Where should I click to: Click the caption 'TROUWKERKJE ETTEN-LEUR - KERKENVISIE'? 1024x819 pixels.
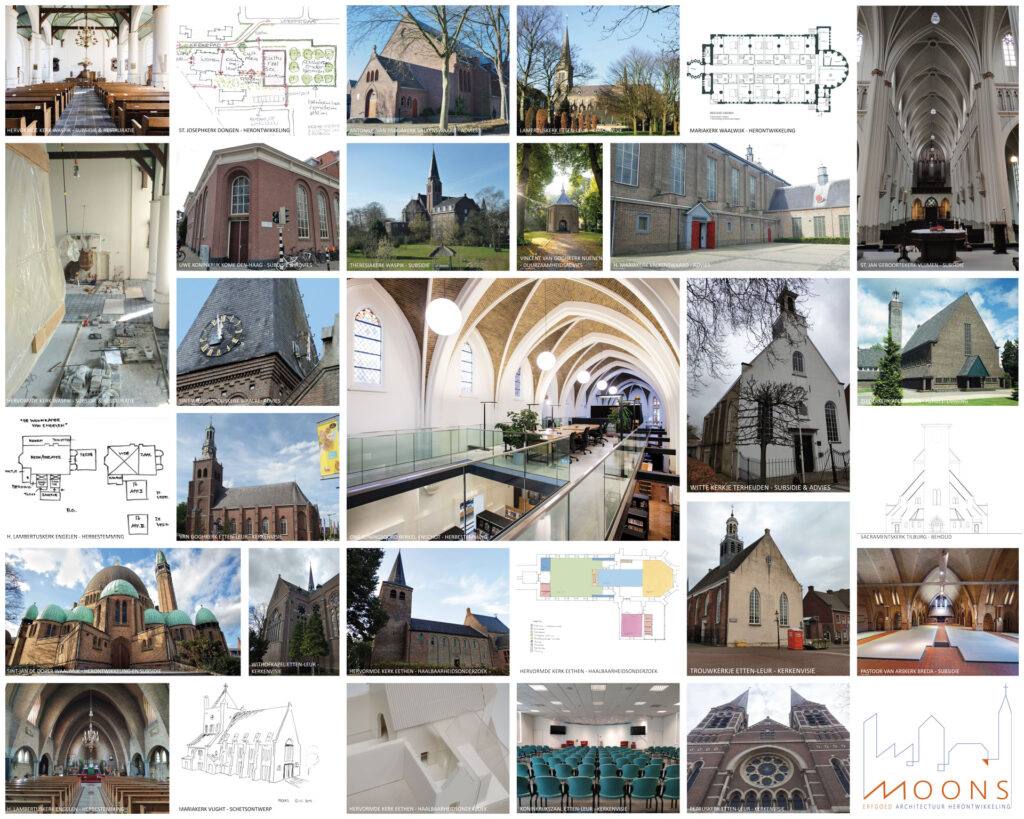pyautogui.click(x=753, y=671)
